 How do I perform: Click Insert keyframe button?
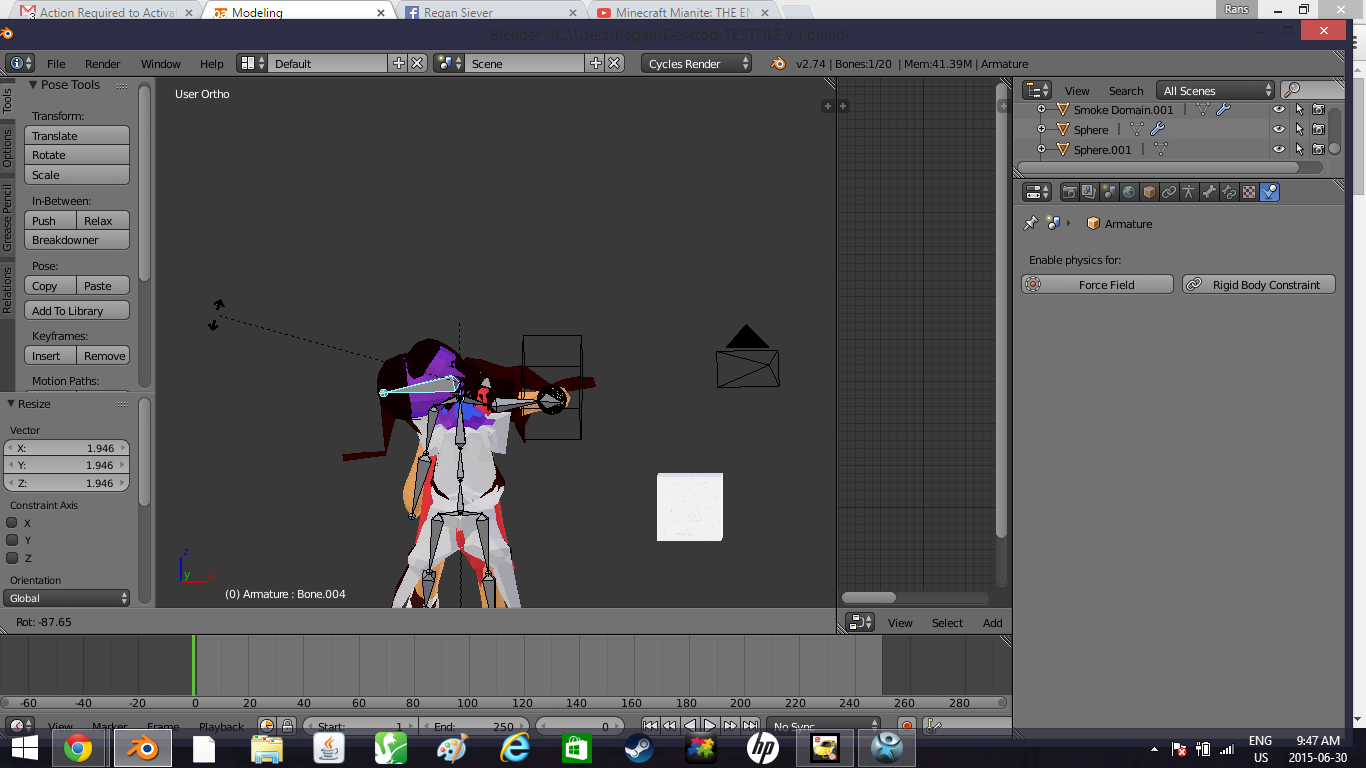click(x=50, y=356)
